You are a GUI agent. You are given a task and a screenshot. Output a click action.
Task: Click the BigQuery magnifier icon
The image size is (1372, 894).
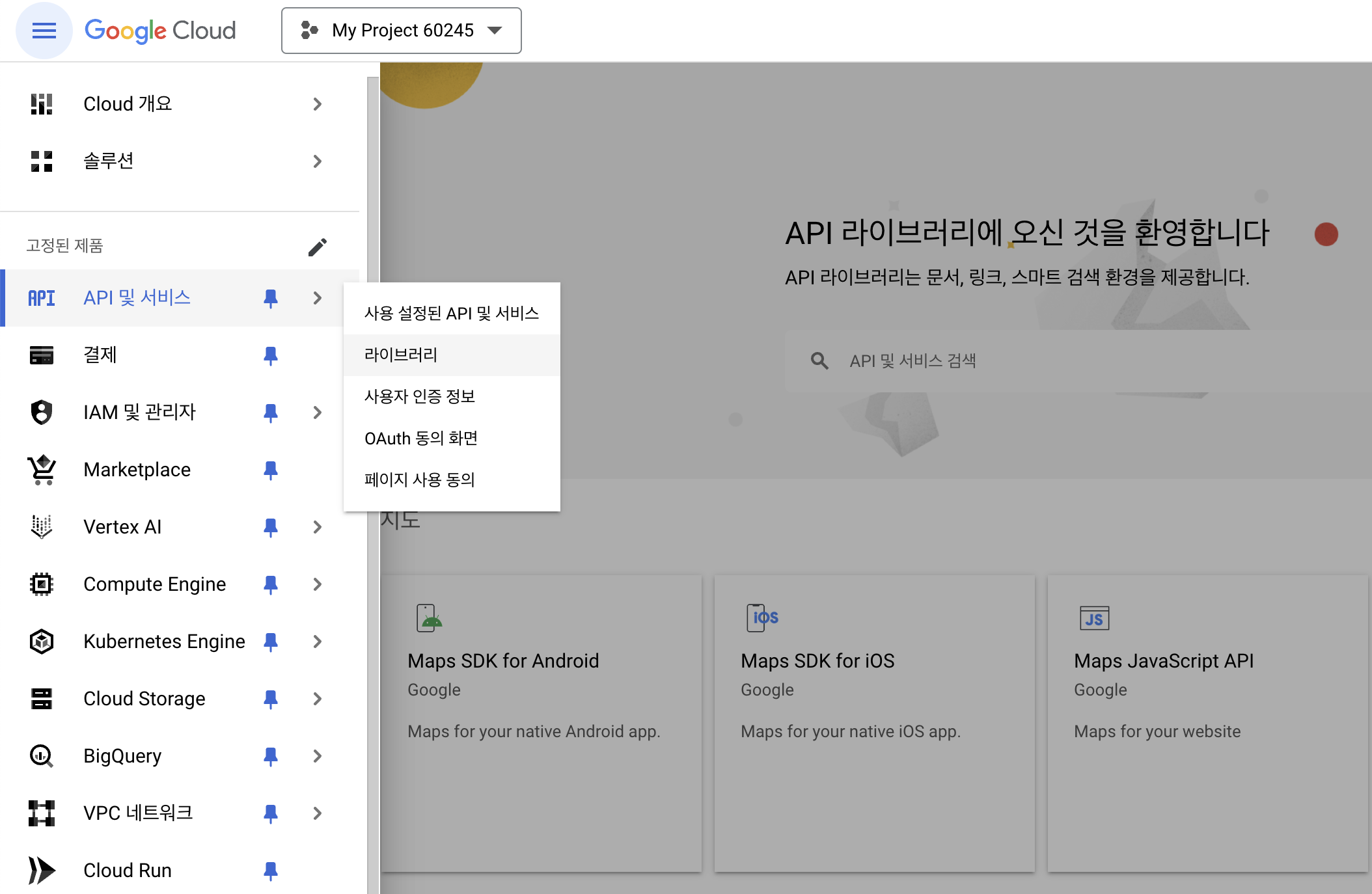click(x=42, y=755)
